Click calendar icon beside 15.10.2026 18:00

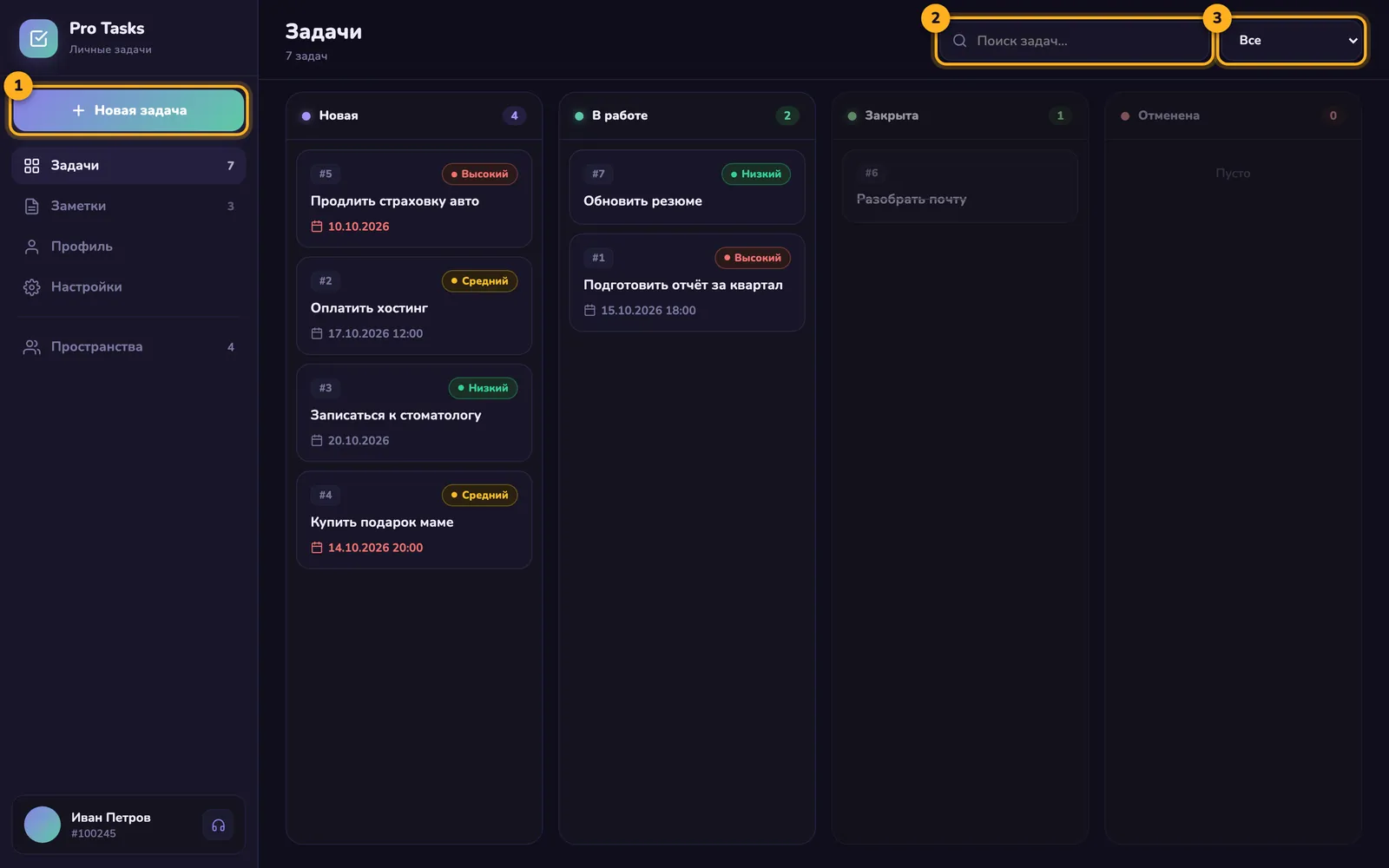589,310
